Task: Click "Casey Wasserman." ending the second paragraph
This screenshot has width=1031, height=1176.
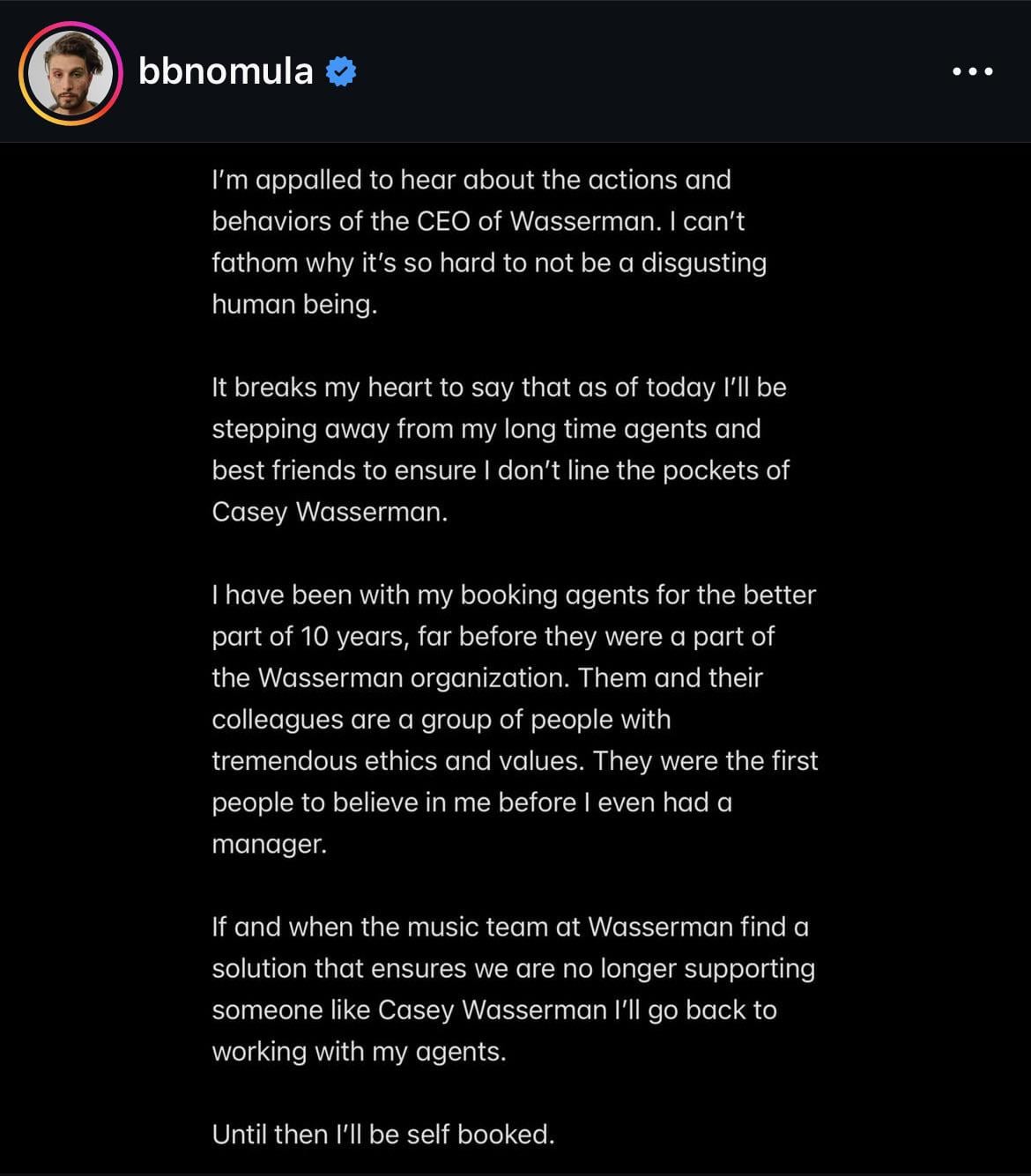Action: click(329, 512)
